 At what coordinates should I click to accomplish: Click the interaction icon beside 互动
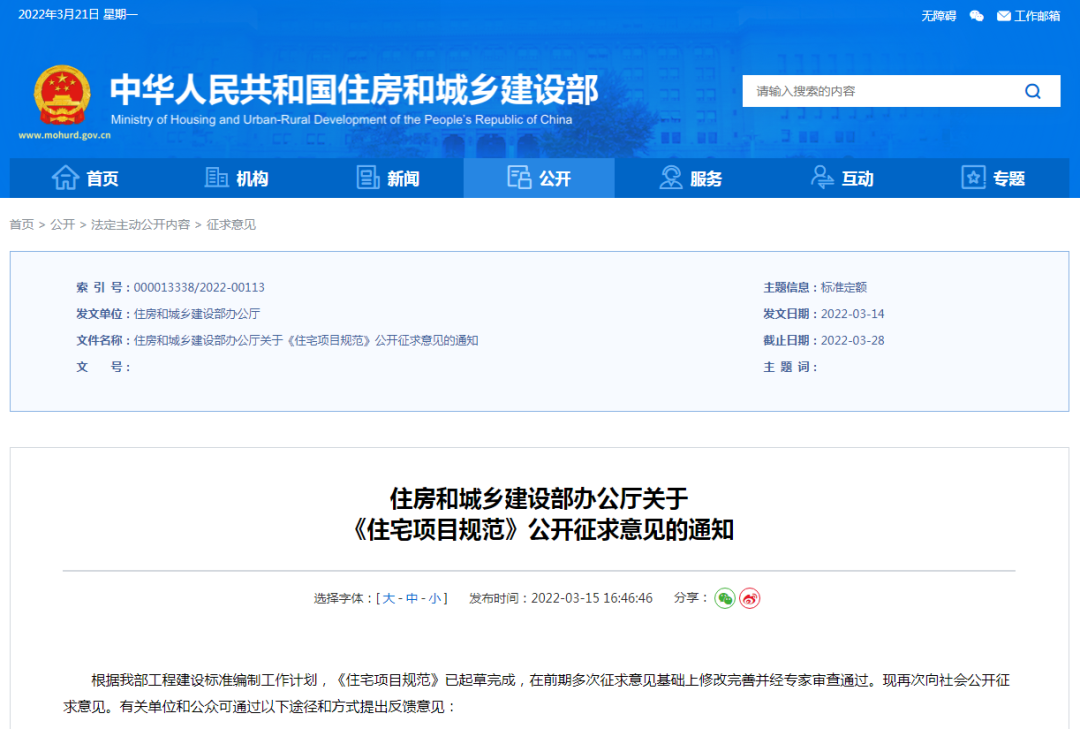tap(822, 177)
